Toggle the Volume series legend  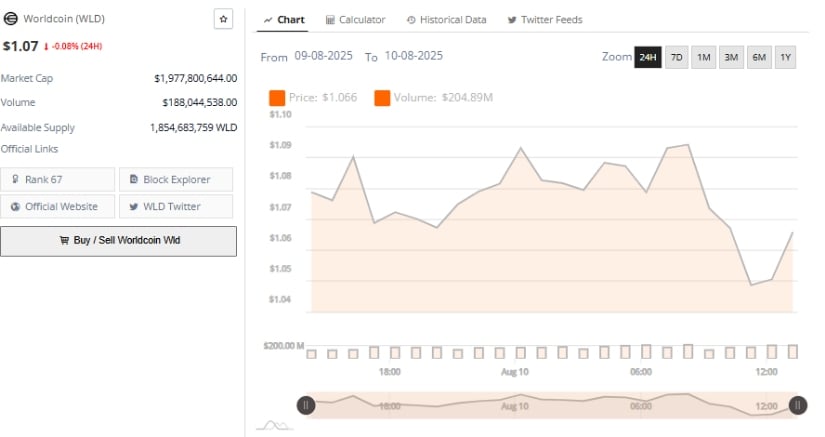tap(434, 98)
